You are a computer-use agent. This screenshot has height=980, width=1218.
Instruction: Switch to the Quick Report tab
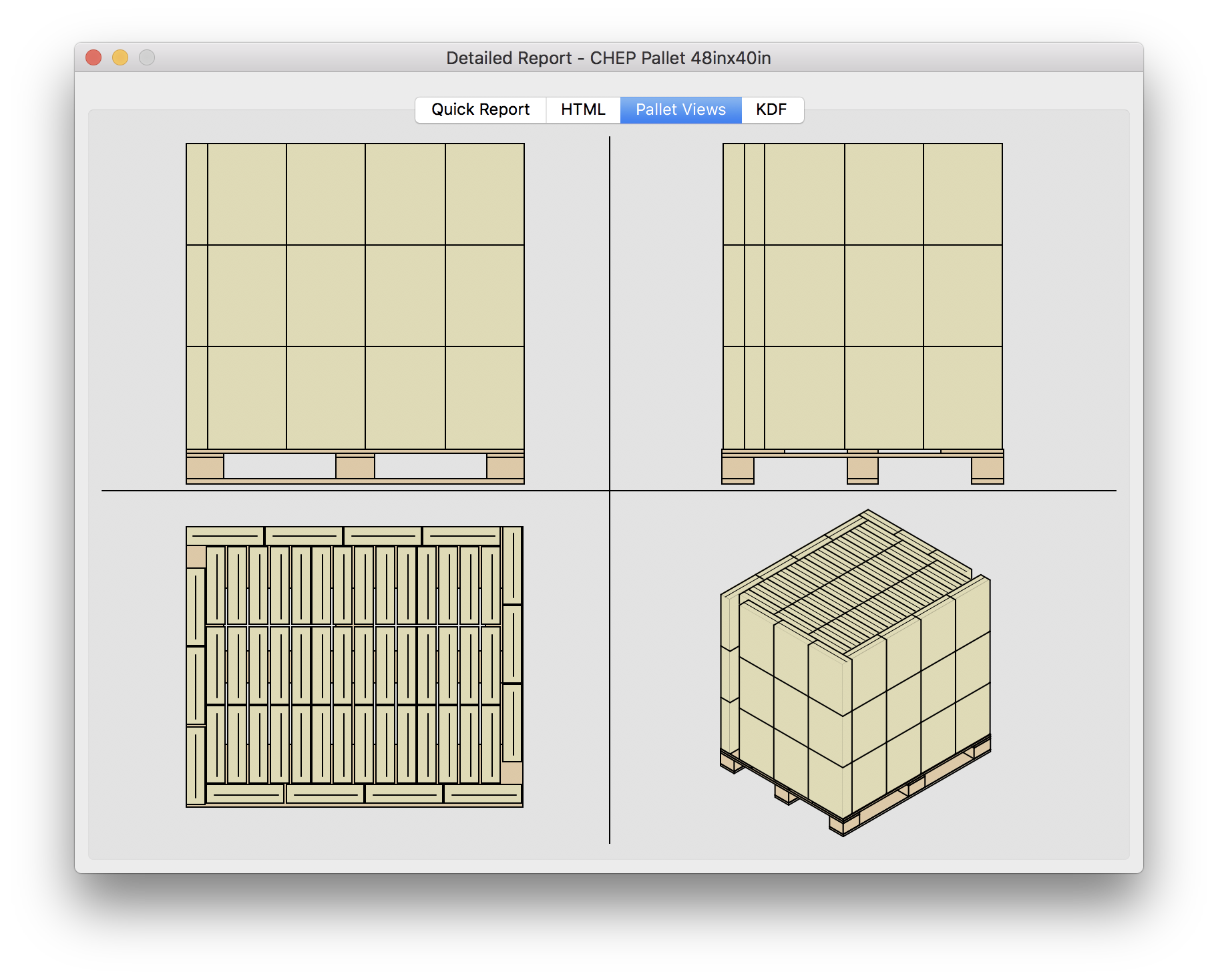click(x=480, y=109)
